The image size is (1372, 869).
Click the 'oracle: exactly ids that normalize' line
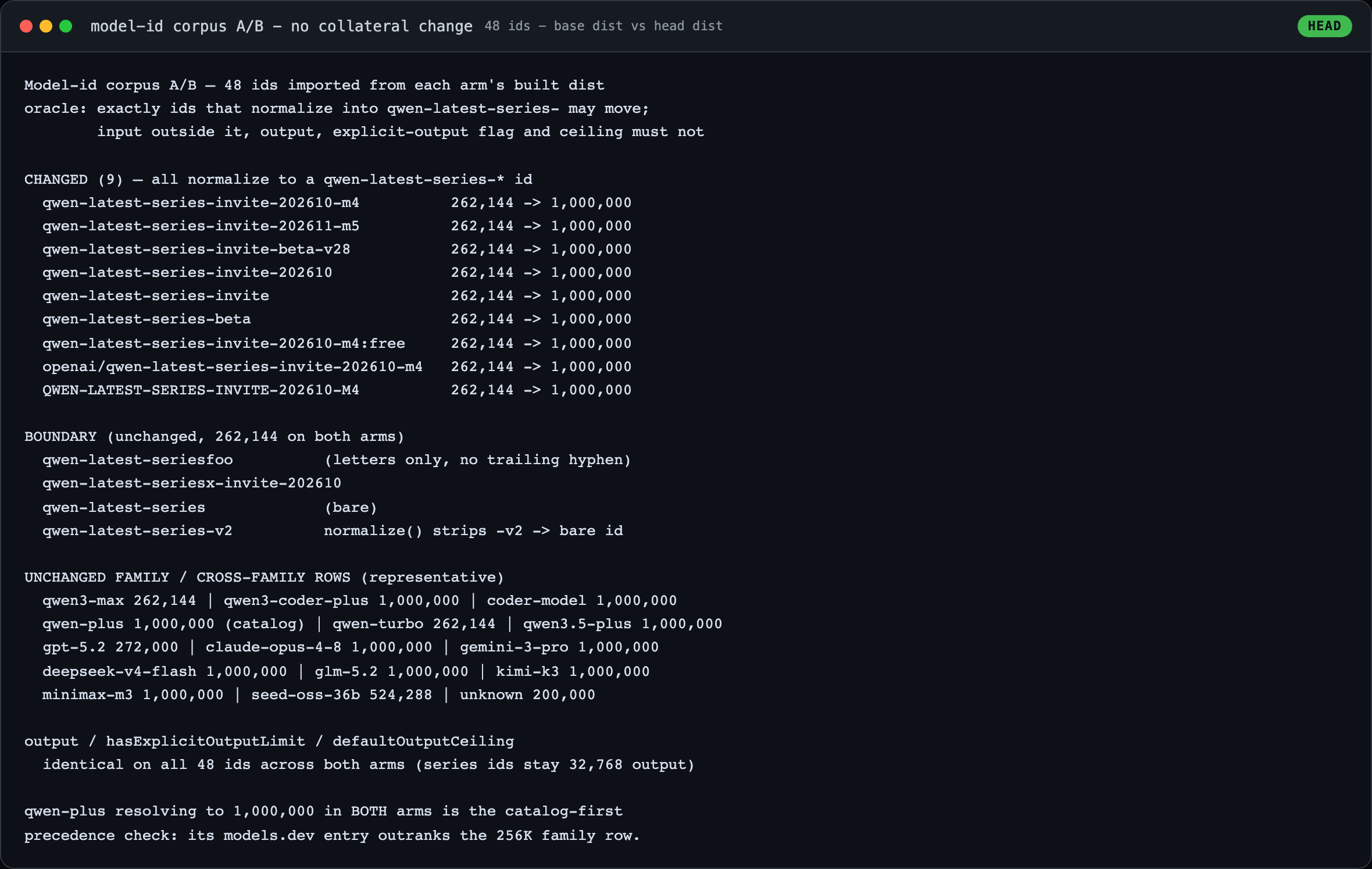[x=337, y=108]
